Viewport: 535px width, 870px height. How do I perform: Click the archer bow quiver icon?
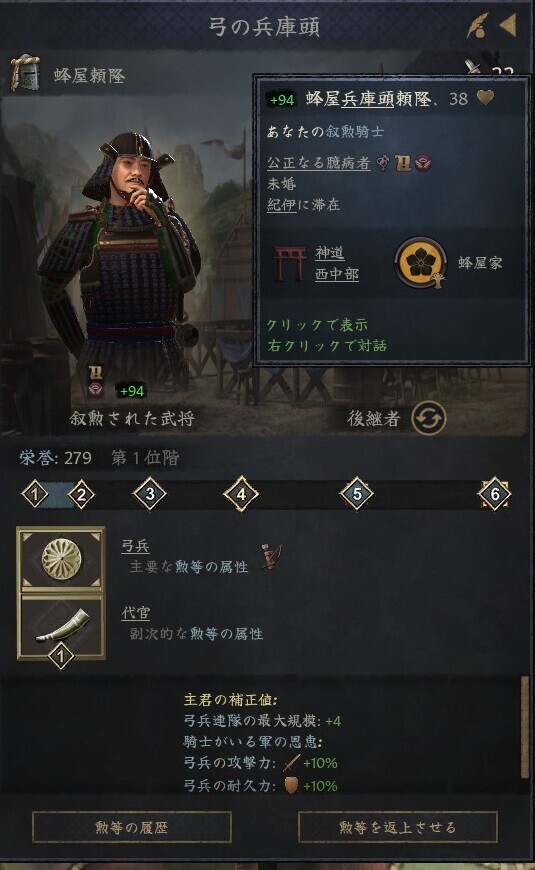coord(271,557)
